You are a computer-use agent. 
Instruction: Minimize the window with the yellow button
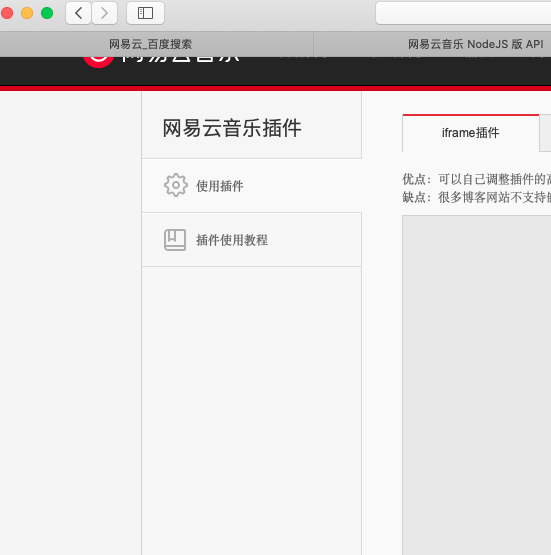tap(27, 13)
